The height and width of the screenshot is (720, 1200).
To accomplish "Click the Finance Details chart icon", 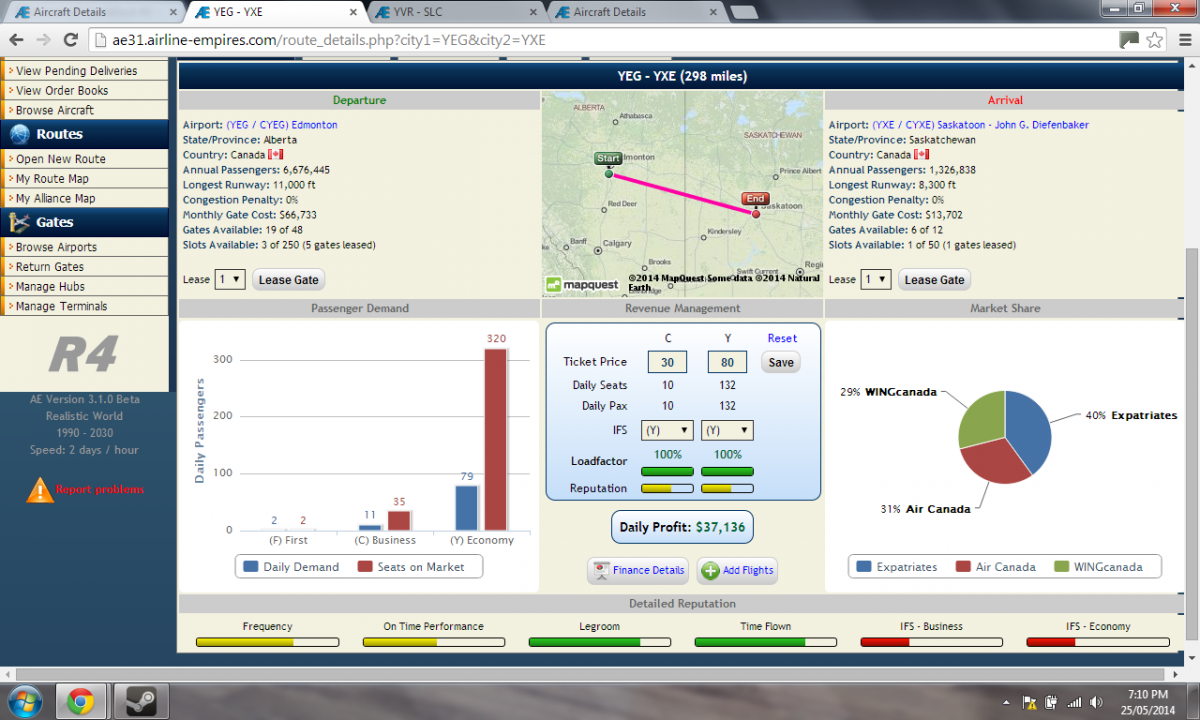I will (600, 570).
